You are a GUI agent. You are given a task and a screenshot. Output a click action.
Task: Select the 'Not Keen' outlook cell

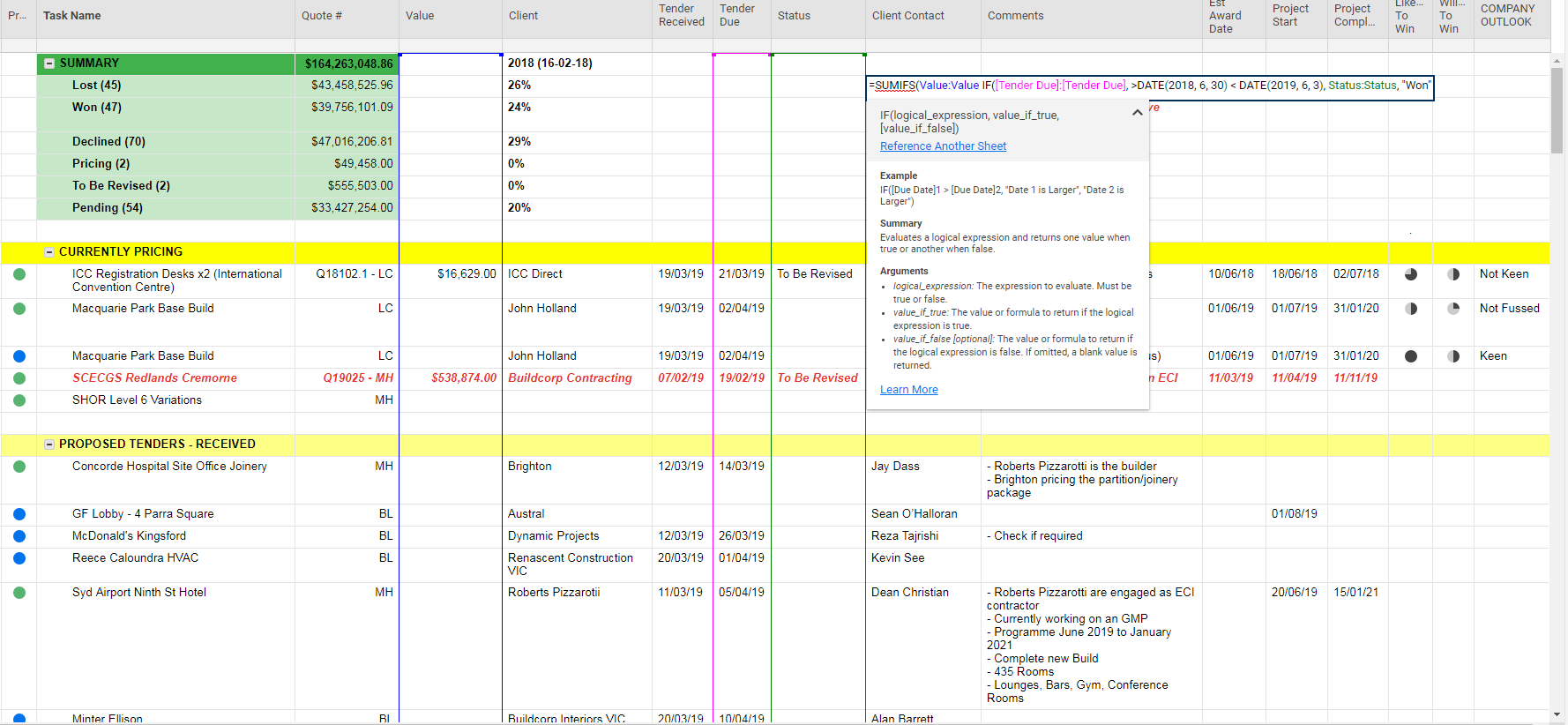(x=1512, y=280)
